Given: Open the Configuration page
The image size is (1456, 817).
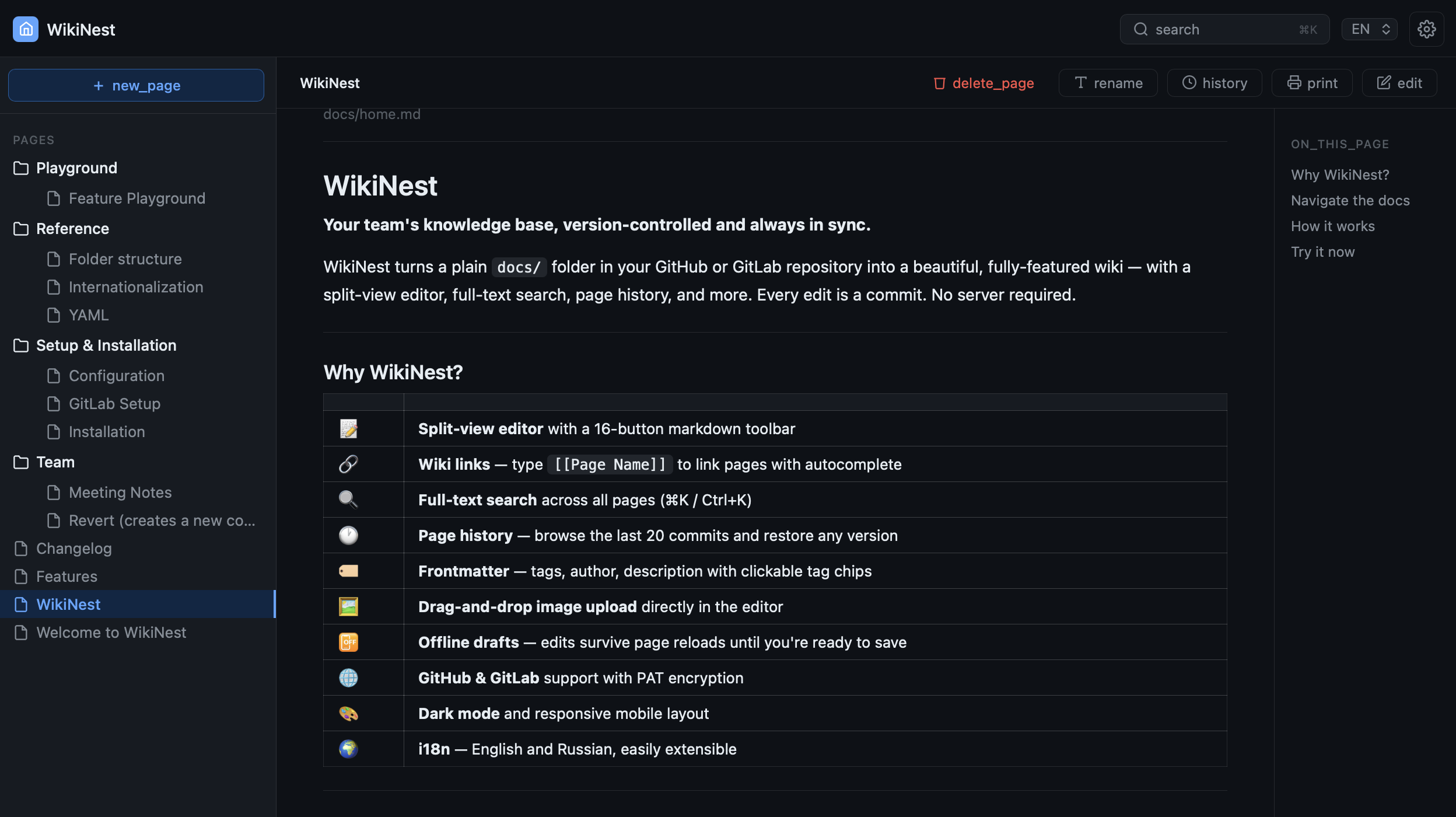Looking at the screenshot, I should [138, 376].
